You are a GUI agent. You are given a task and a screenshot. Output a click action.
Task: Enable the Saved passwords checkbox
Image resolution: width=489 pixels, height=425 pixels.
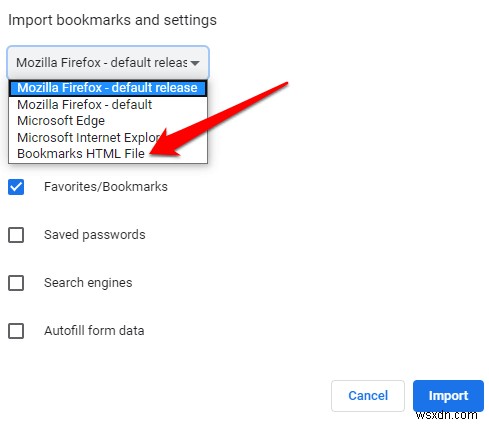click(16, 235)
